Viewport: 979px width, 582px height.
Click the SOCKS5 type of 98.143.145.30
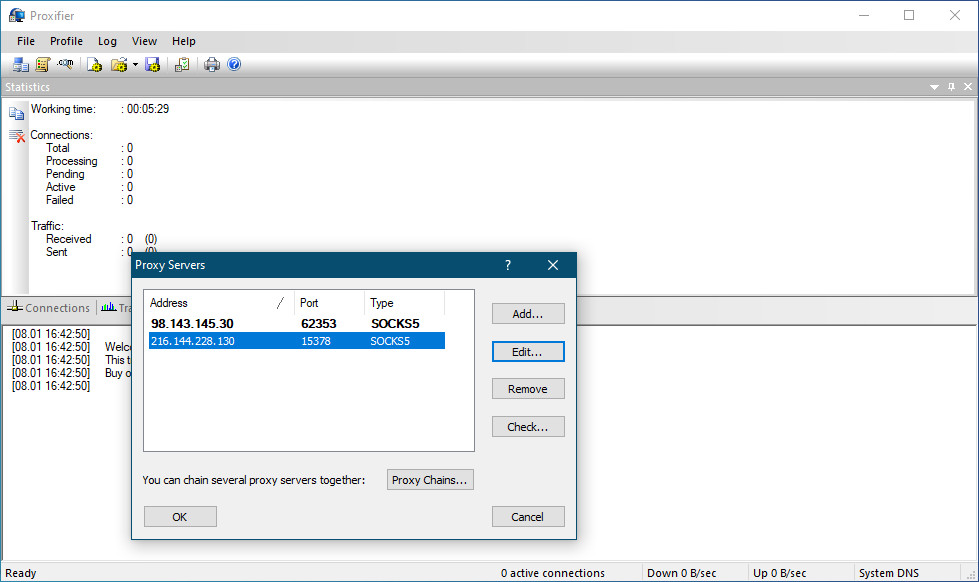pyautogui.click(x=395, y=323)
